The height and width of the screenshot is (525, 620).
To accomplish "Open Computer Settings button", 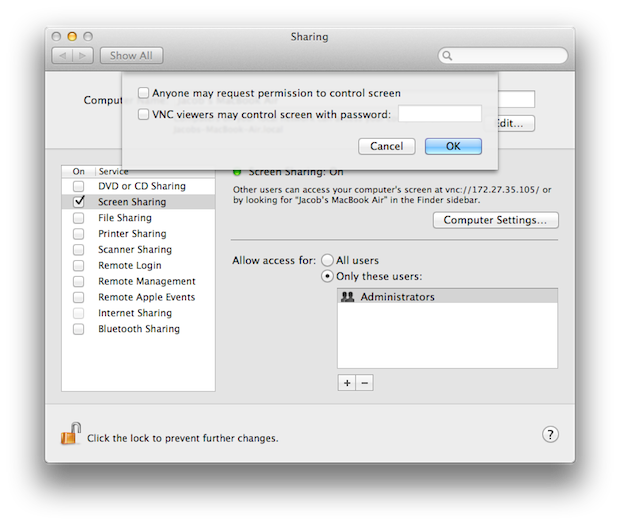I will tap(495, 220).
